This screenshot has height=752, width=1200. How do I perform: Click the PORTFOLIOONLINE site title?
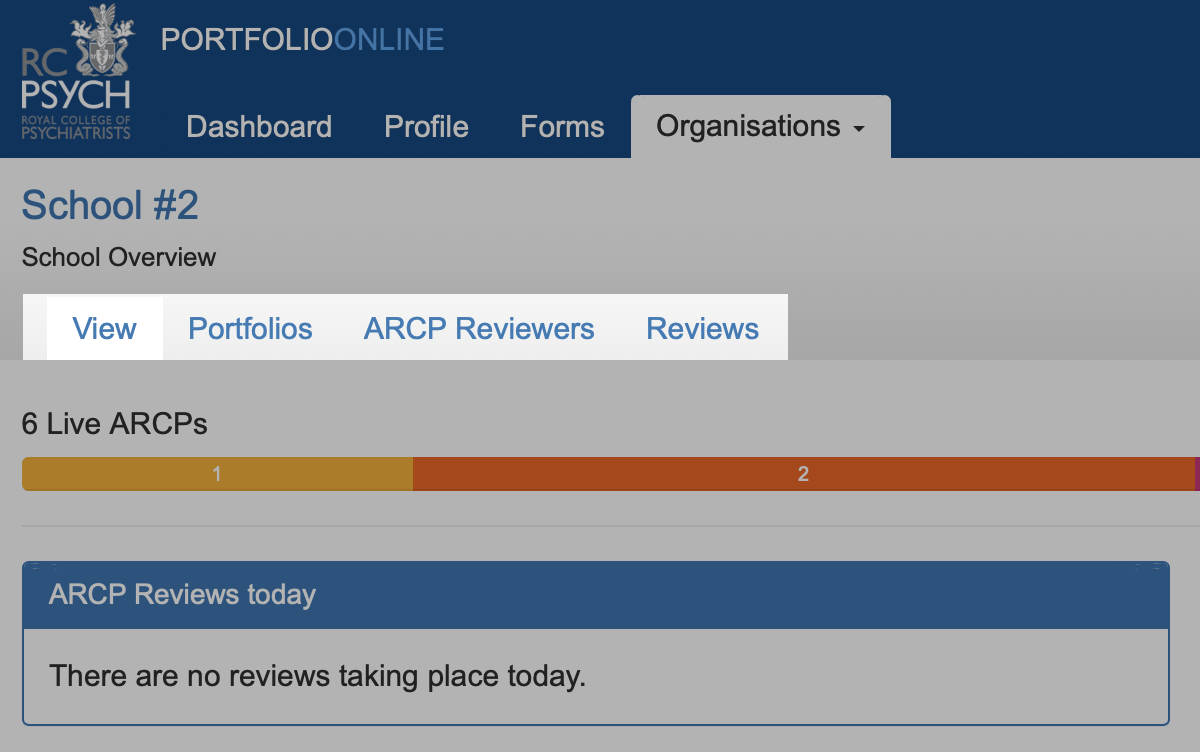point(302,39)
